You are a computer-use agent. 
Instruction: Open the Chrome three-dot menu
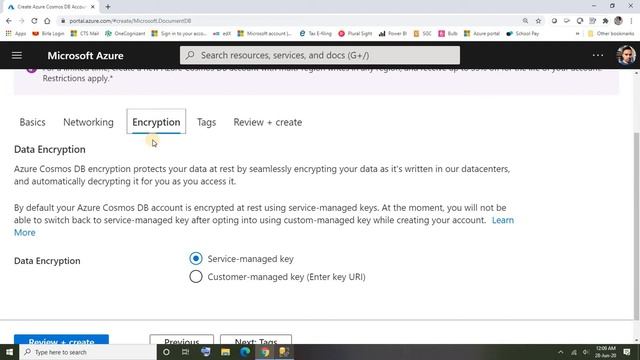point(631,21)
